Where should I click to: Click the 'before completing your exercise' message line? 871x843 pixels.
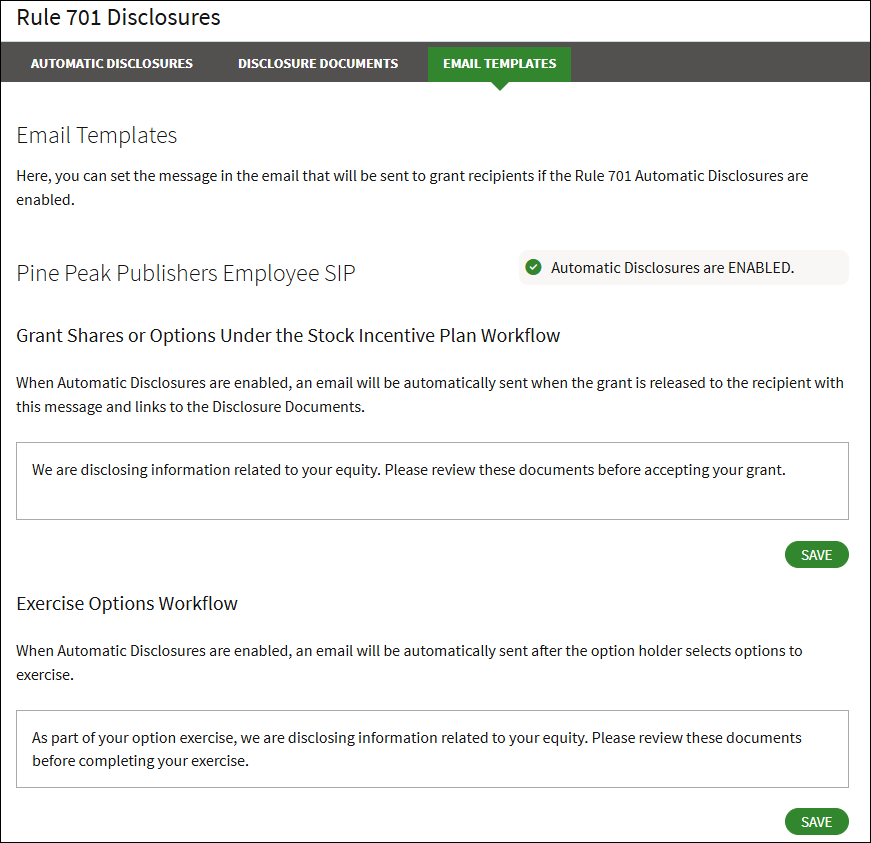pyautogui.click(x=140, y=760)
